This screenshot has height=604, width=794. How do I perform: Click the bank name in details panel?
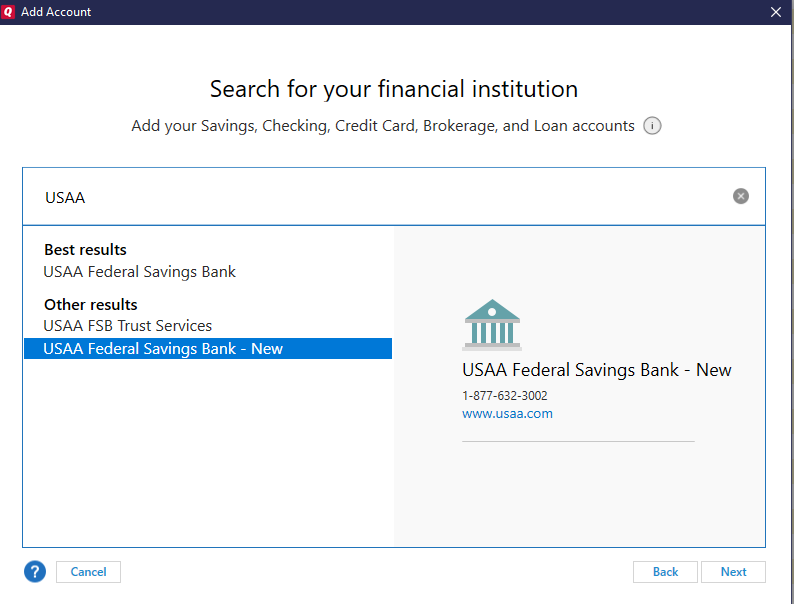coord(597,370)
